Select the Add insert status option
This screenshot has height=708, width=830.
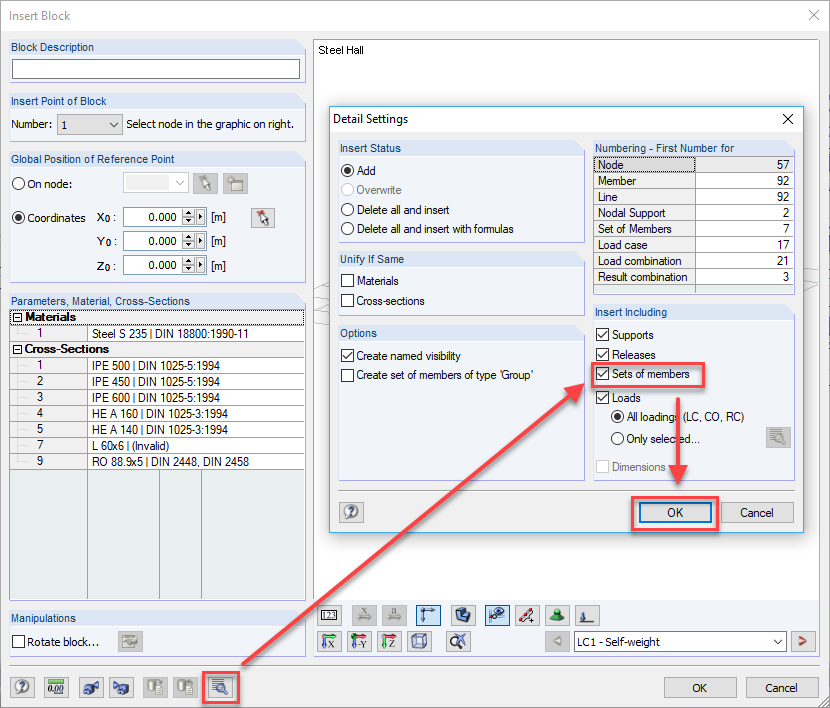(347, 170)
